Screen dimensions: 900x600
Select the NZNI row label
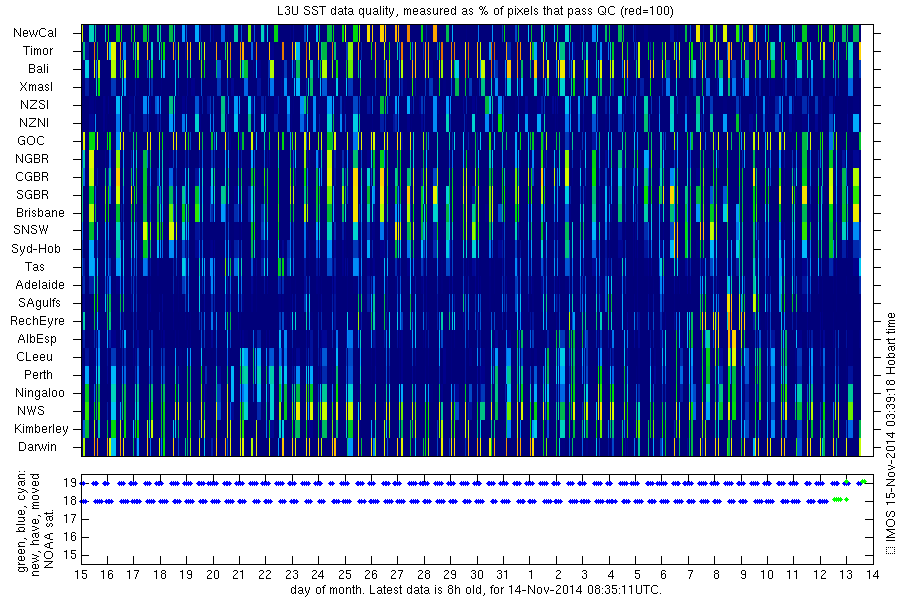34,123
